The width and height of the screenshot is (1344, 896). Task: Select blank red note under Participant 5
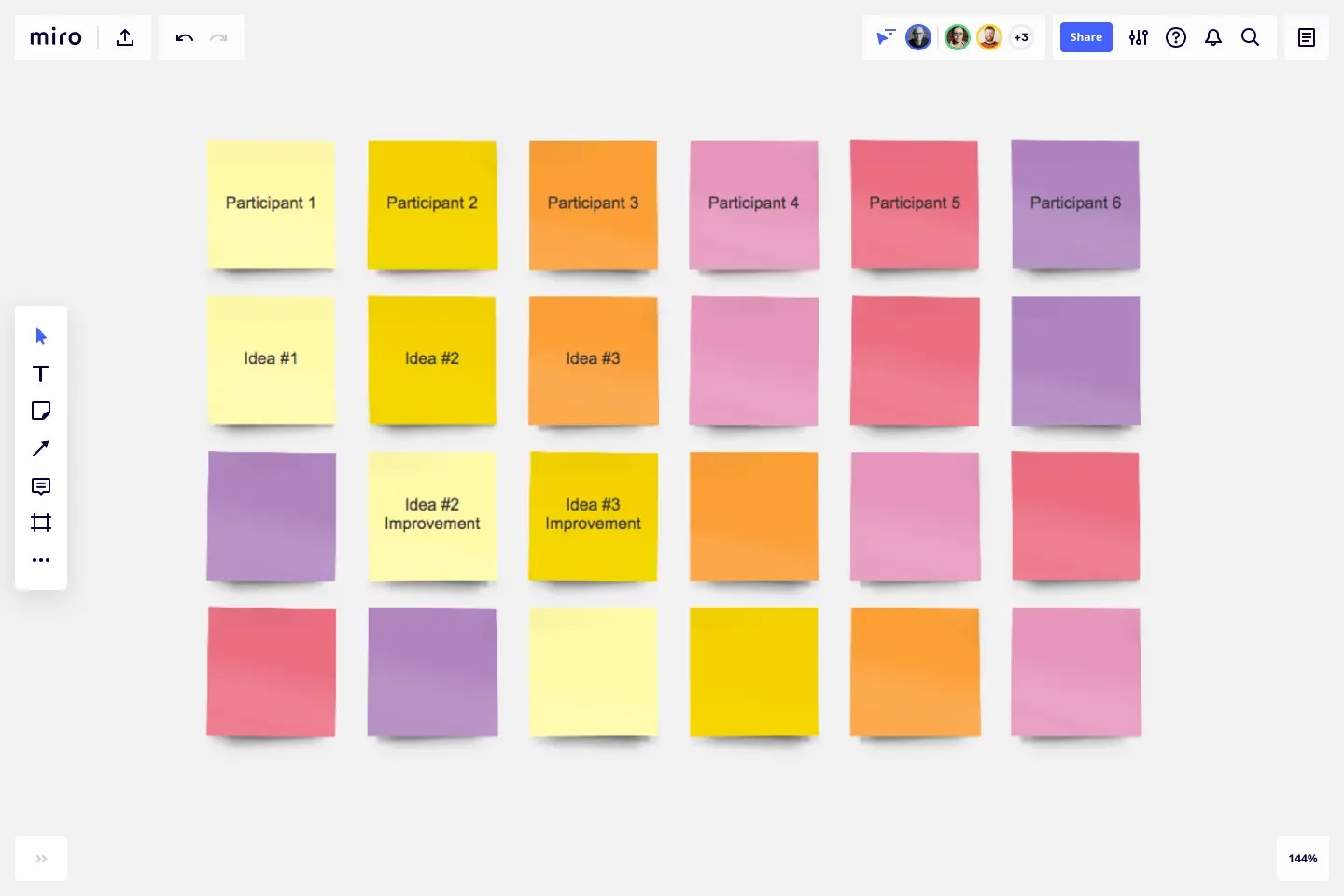pyautogui.click(x=915, y=360)
